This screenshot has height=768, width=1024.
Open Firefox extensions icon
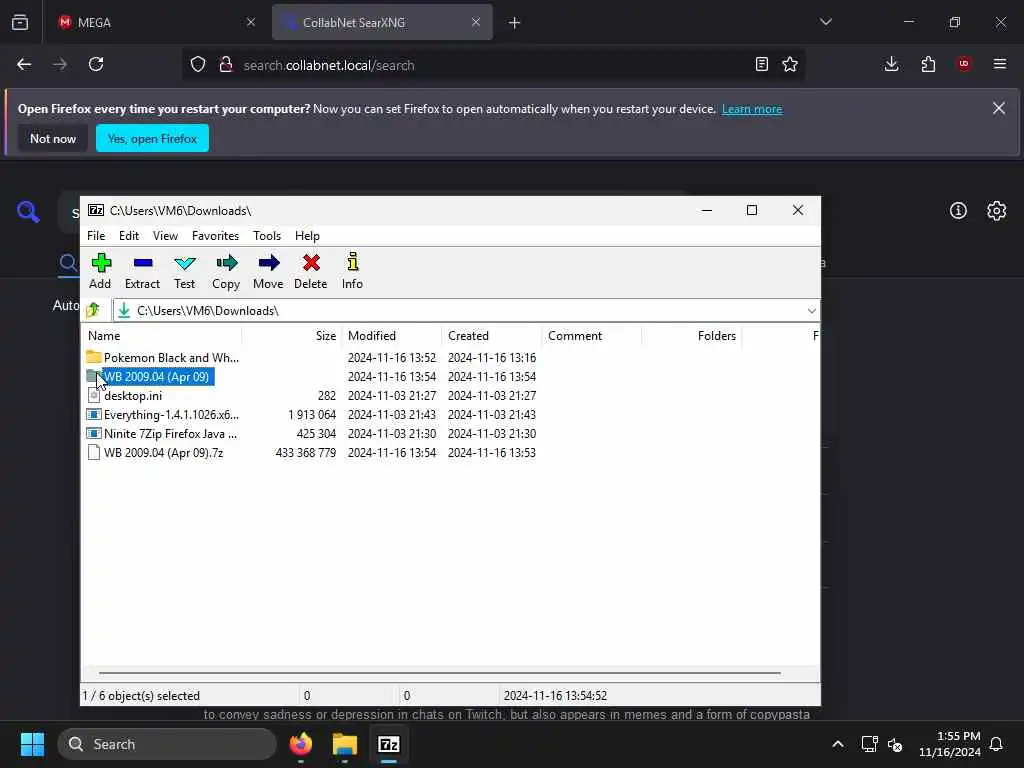click(928, 64)
